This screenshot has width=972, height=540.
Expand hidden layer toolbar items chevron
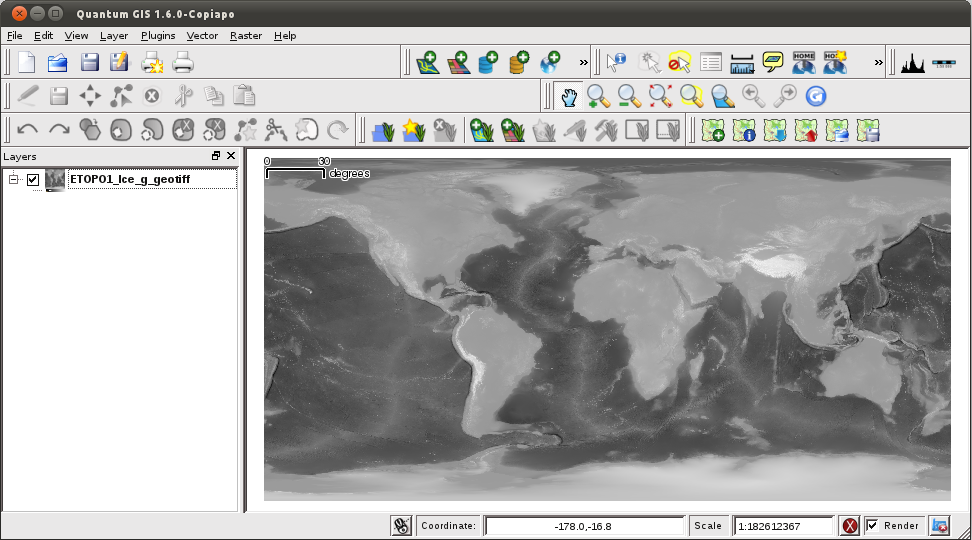(583, 63)
